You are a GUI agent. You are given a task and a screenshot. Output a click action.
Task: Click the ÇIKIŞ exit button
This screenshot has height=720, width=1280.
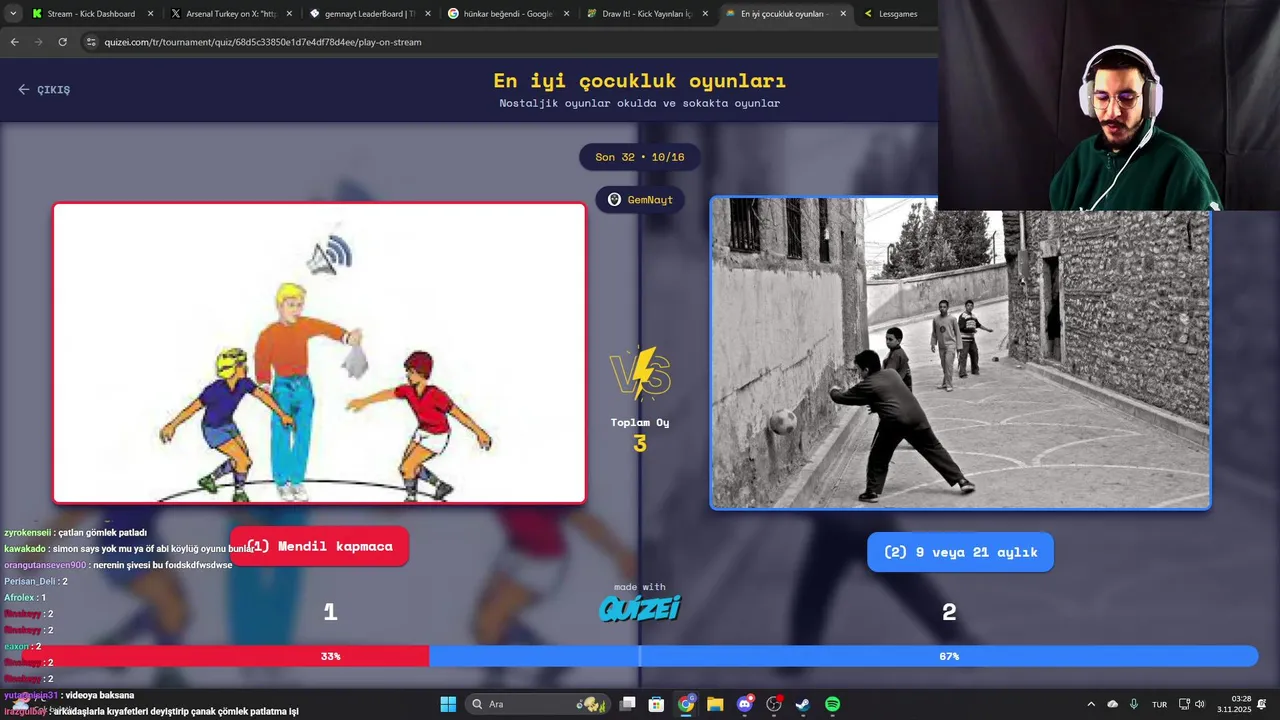tap(44, 89)
